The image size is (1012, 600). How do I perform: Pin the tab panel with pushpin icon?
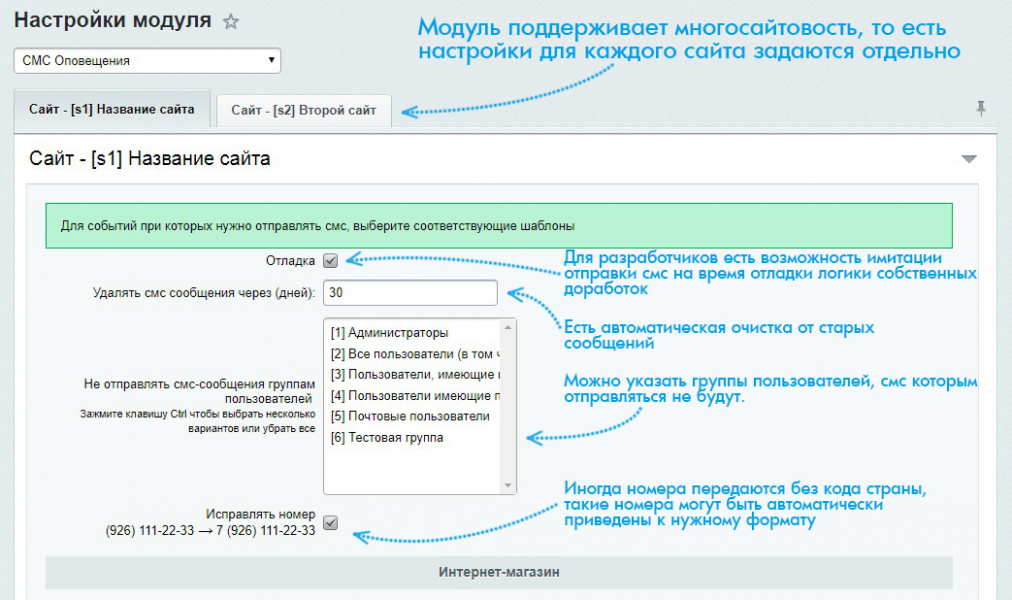click(x=980, y=108)
